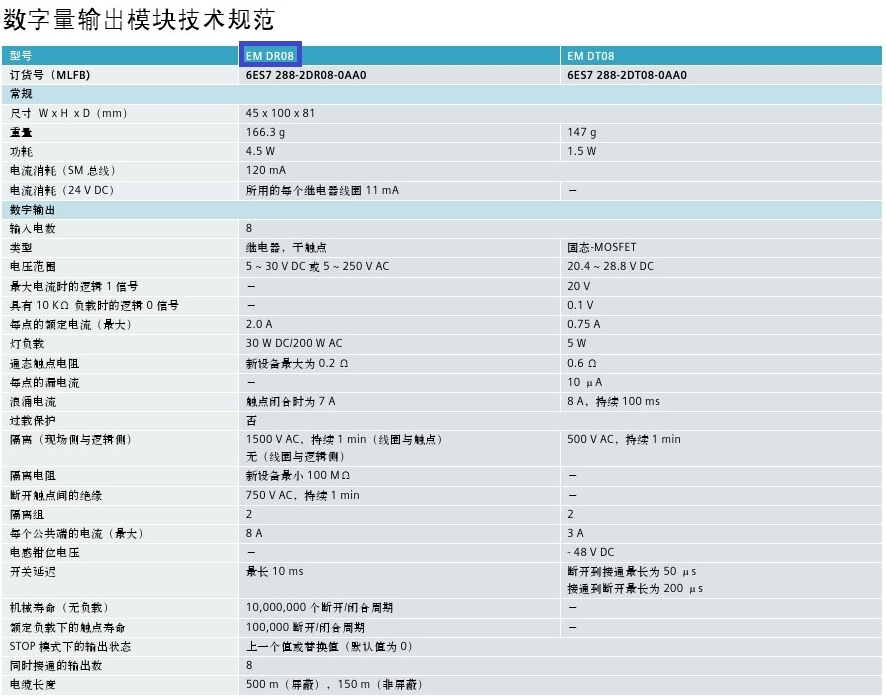This screenshot has height=699, width=886.
Task: Click the 电感钳位电压 row label
Action: (44, 553)
